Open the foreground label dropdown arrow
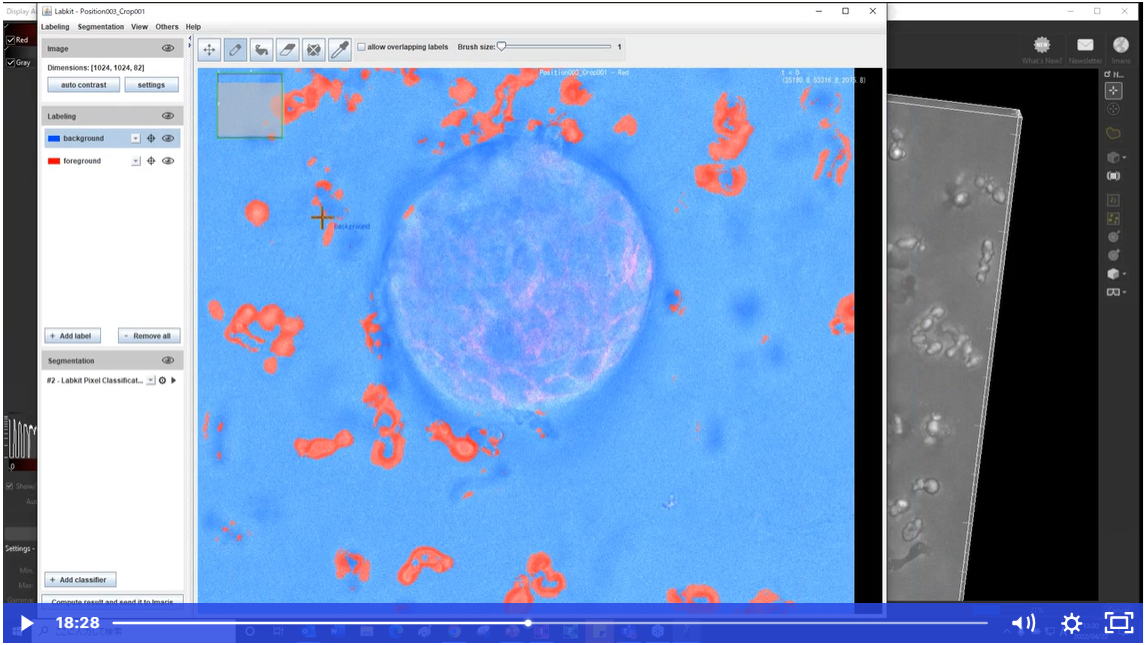 135,161
